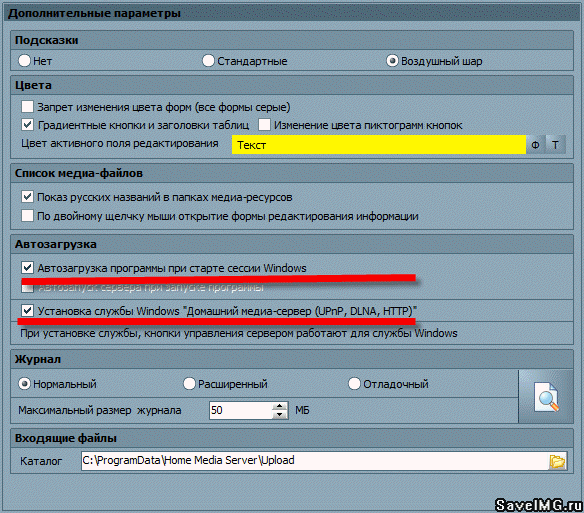Image resolution: width=584 pixels, height=513 pixels.
Task: Increase maximum journal size with up arrow
Action: [279, 406]
